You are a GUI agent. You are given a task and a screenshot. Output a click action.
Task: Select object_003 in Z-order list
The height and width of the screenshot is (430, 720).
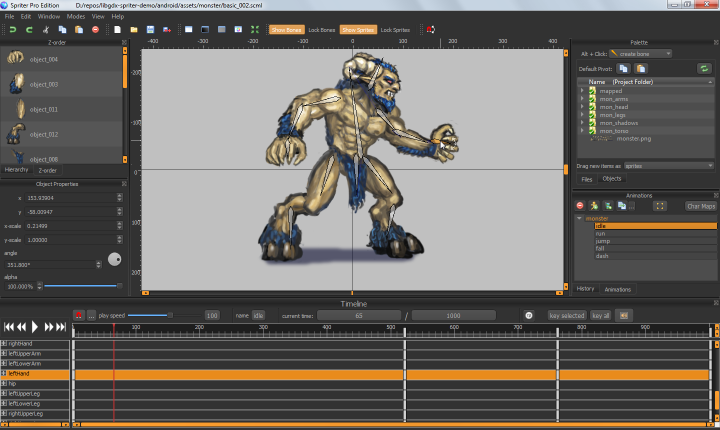point(61,84)
